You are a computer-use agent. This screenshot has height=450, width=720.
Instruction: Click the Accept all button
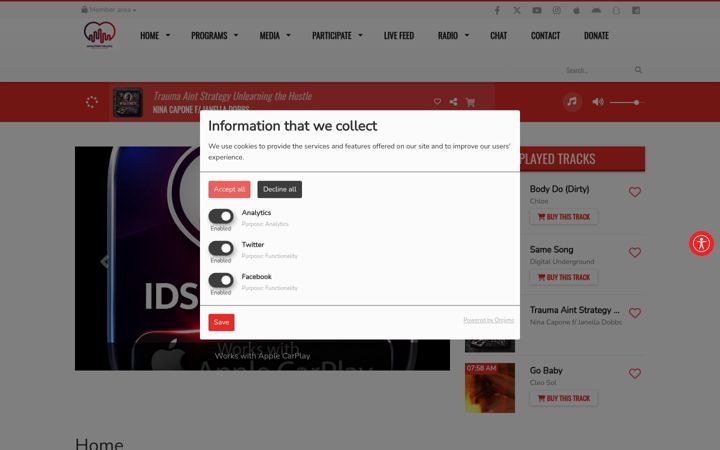(229, 189)
